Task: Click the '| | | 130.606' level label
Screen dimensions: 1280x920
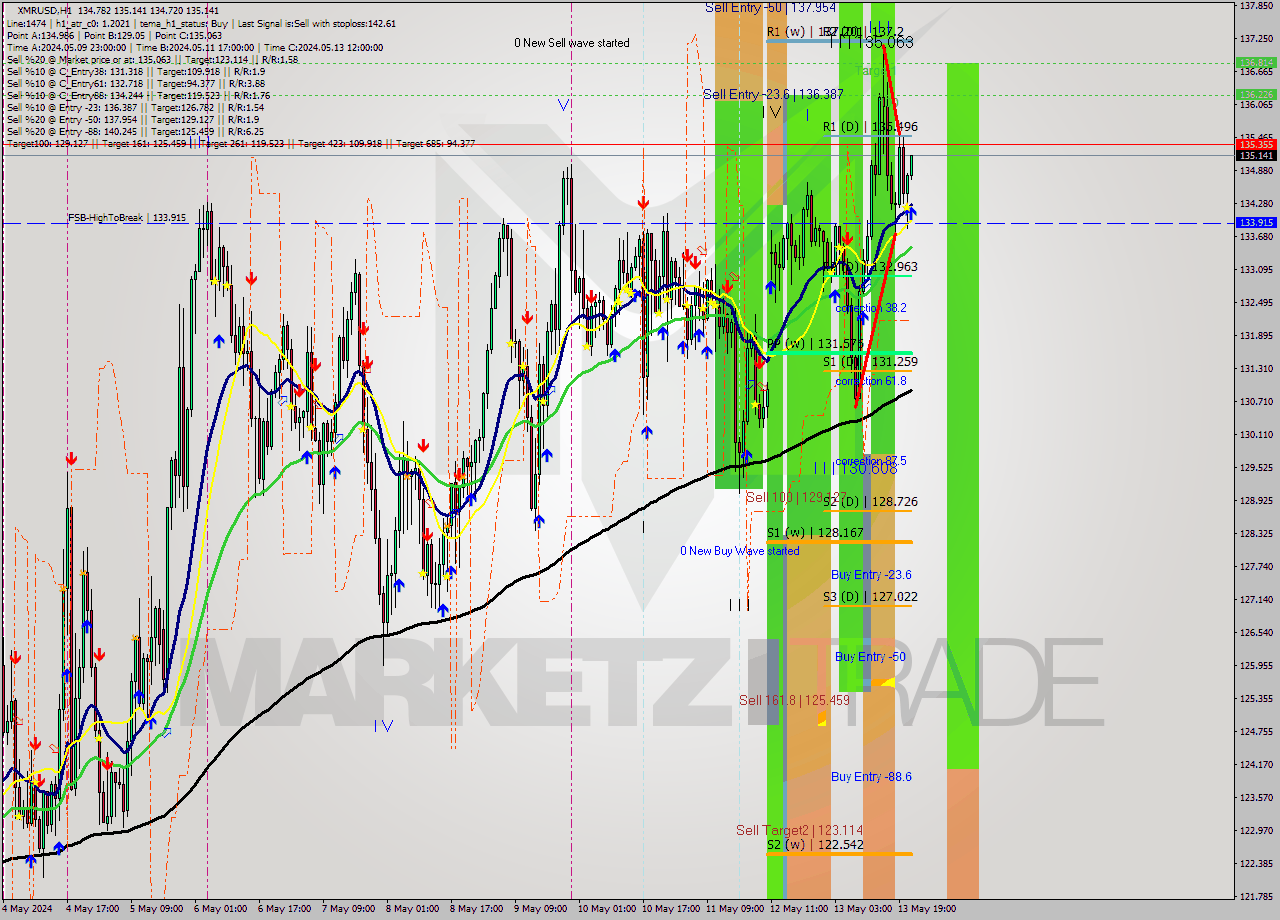Action: tap(854, 468)
